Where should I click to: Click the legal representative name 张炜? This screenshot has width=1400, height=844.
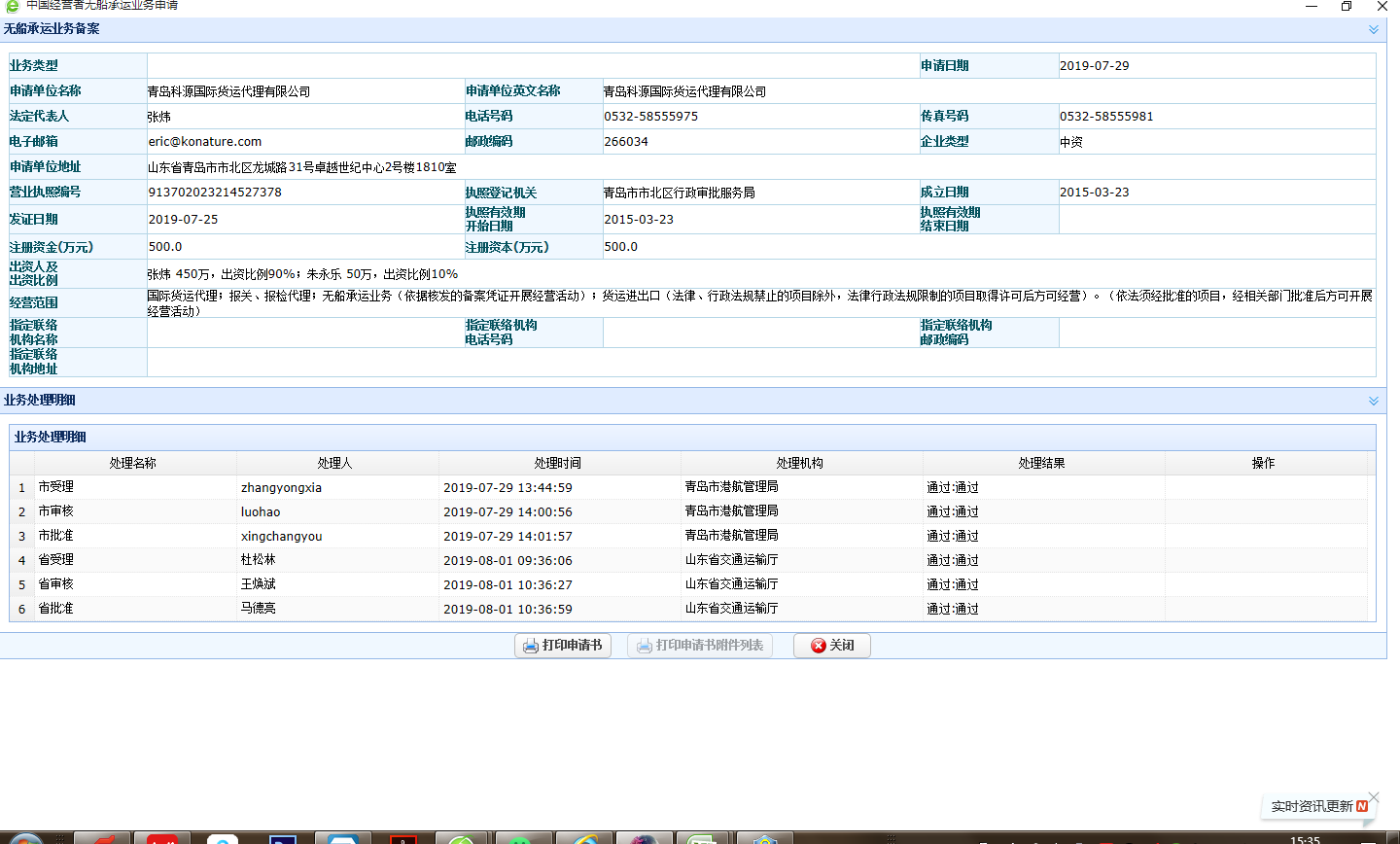pyautogui.click(x=159, y=117)
